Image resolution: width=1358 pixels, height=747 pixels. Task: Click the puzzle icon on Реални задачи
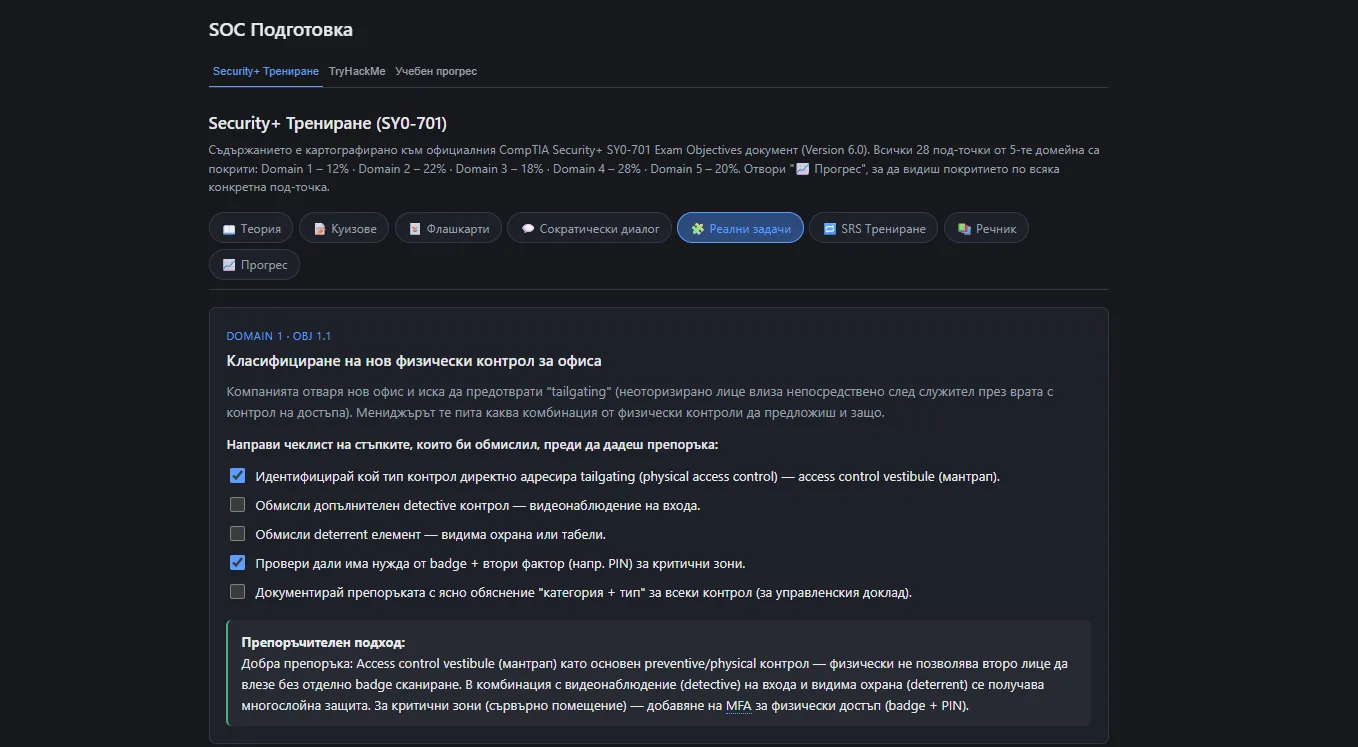pos(698,229)
